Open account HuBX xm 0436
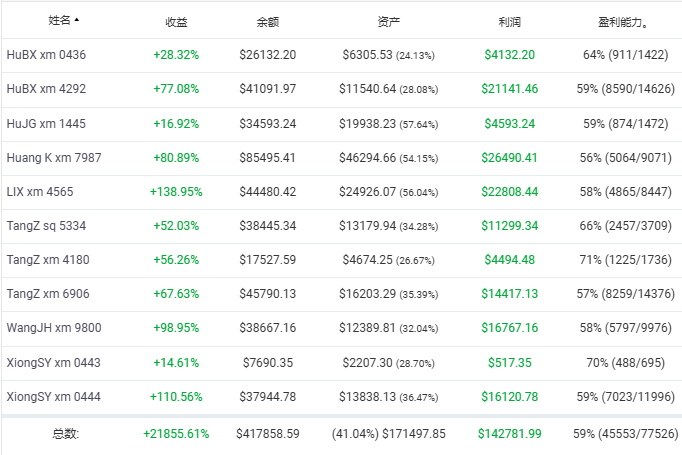 46,55
